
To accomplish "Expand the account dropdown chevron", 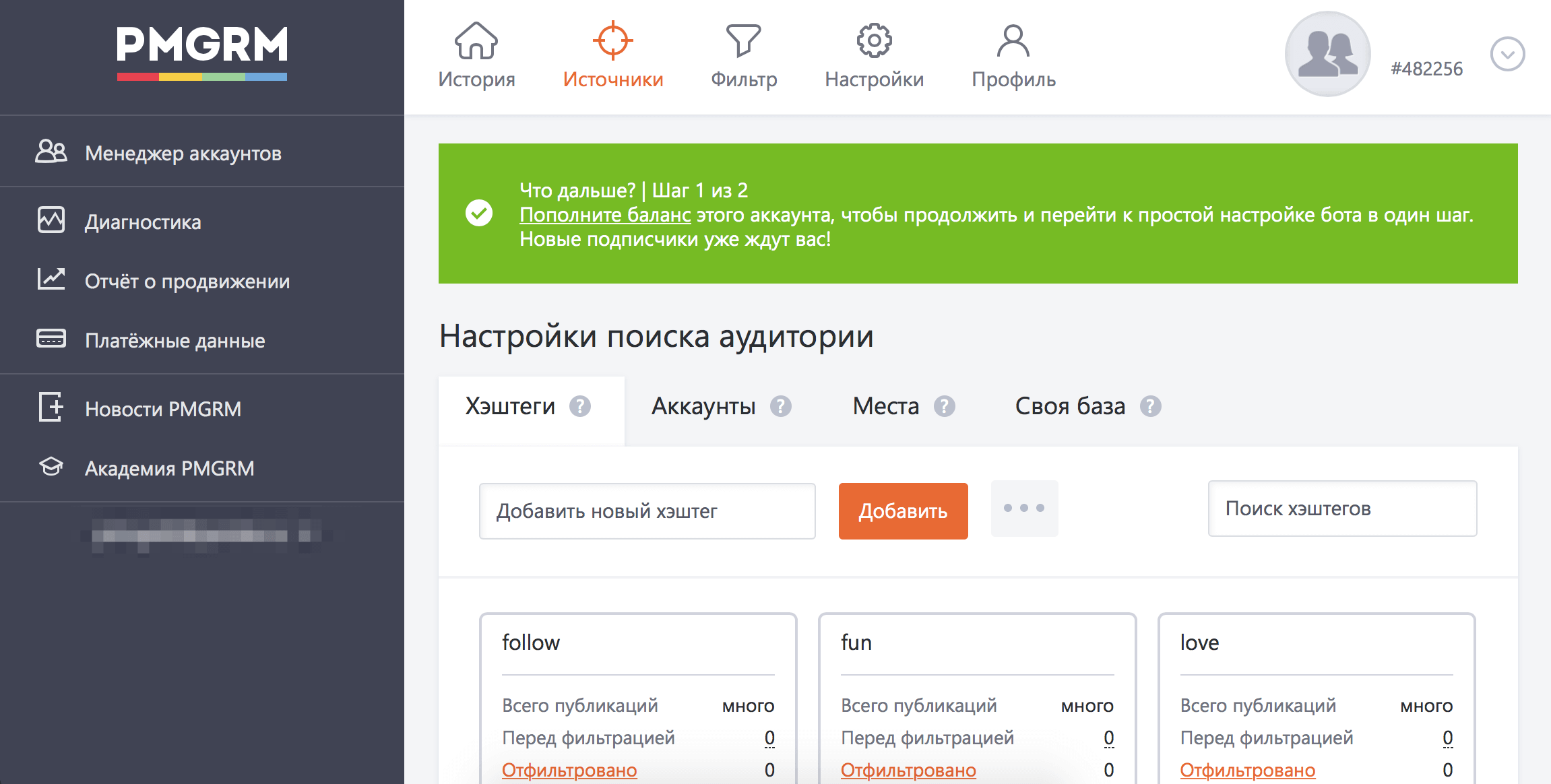I will tap(1507, 54).
